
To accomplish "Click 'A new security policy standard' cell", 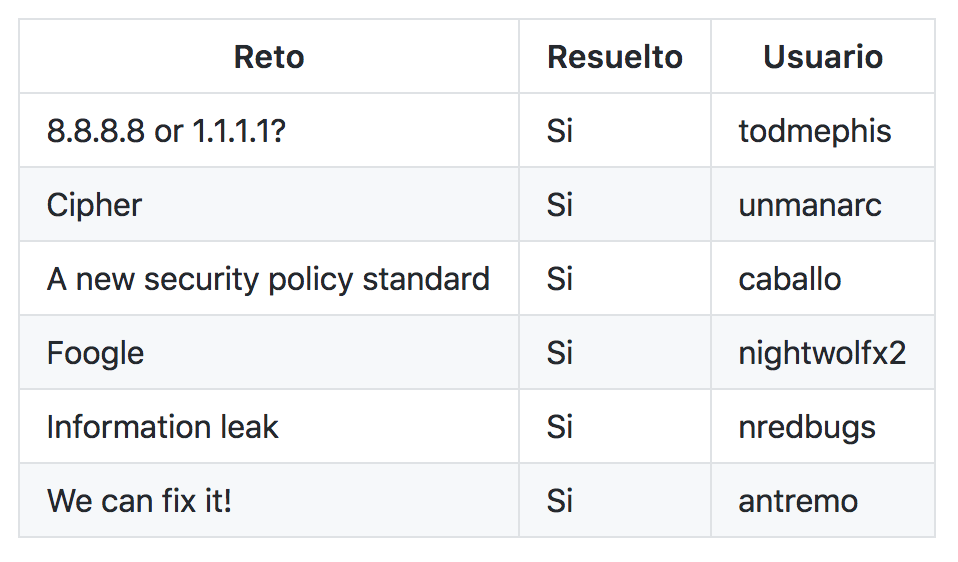I will click(268, 279).
